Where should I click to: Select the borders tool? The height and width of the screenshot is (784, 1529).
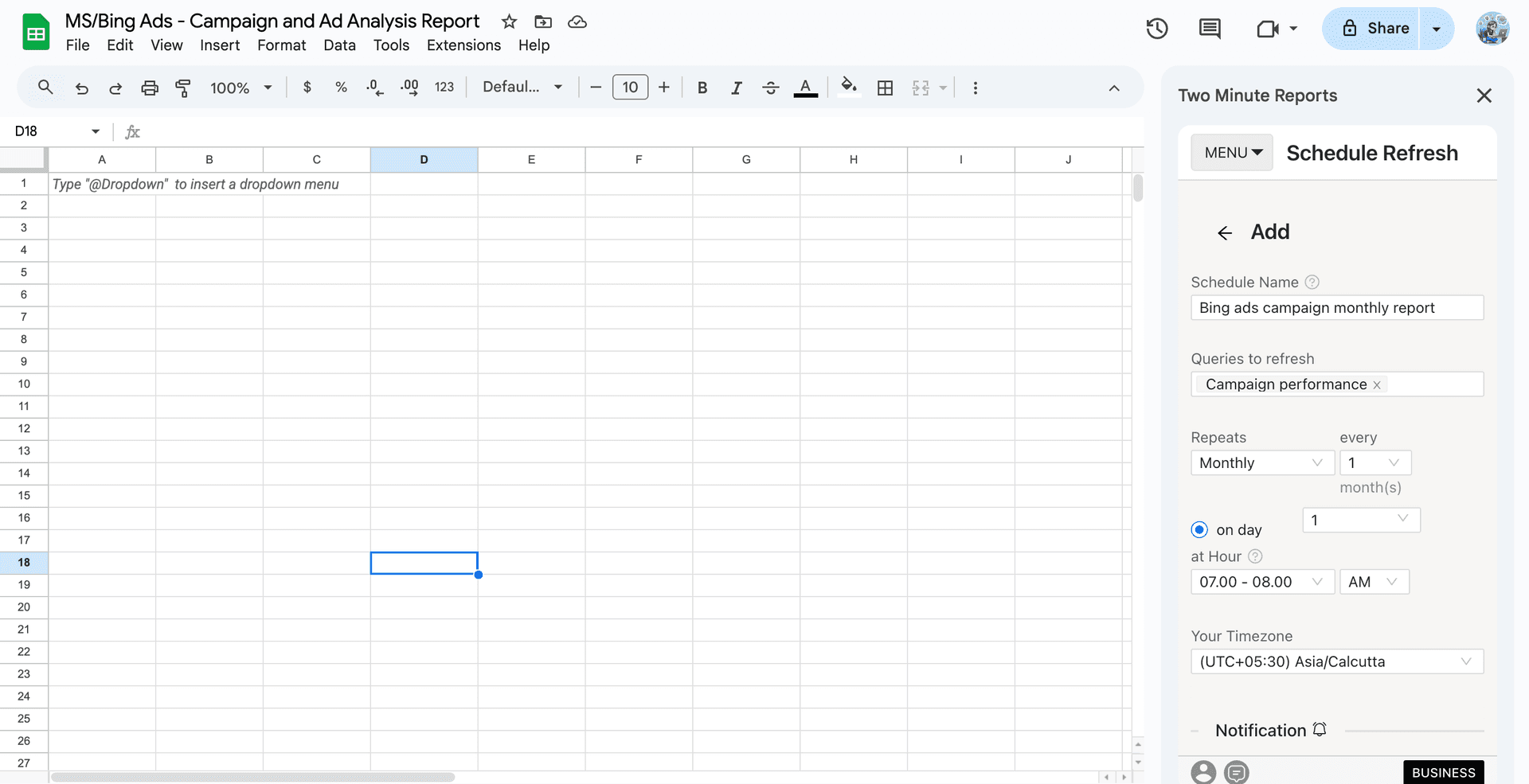click(885, 88)
